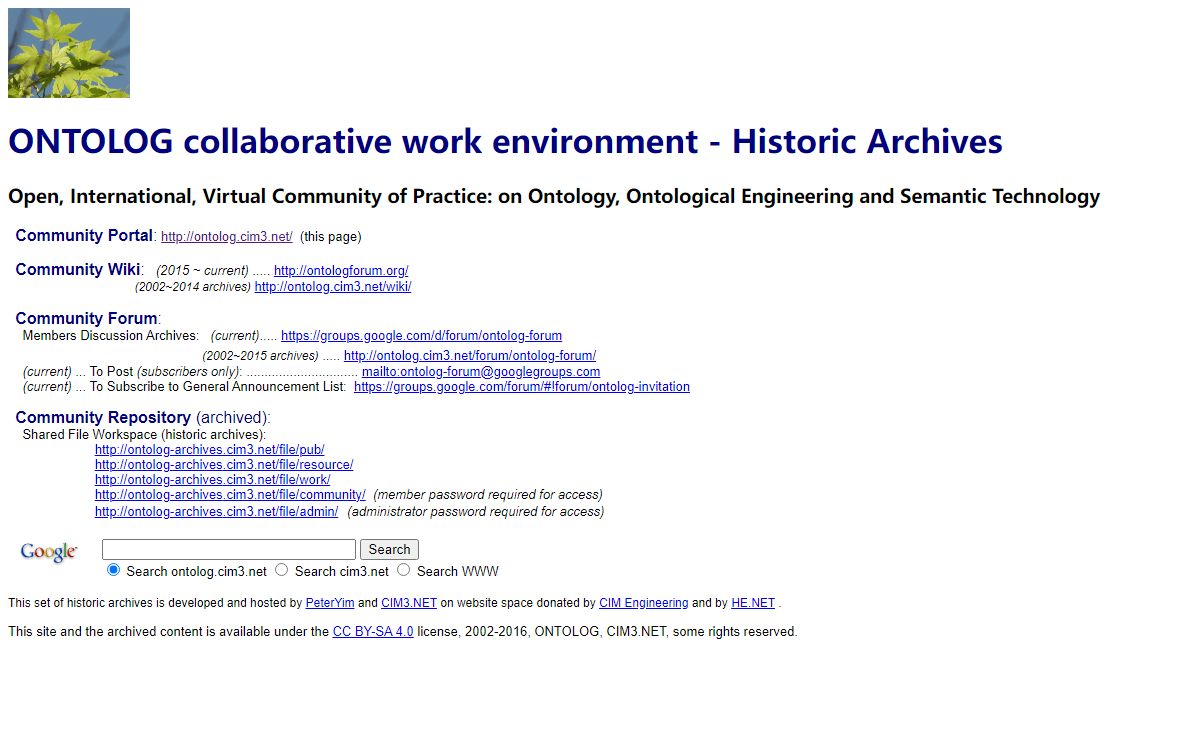1200x740 pixels.
Task: Open the http://ontolog.cim3.net/ portal link
Action: (227, 237)
